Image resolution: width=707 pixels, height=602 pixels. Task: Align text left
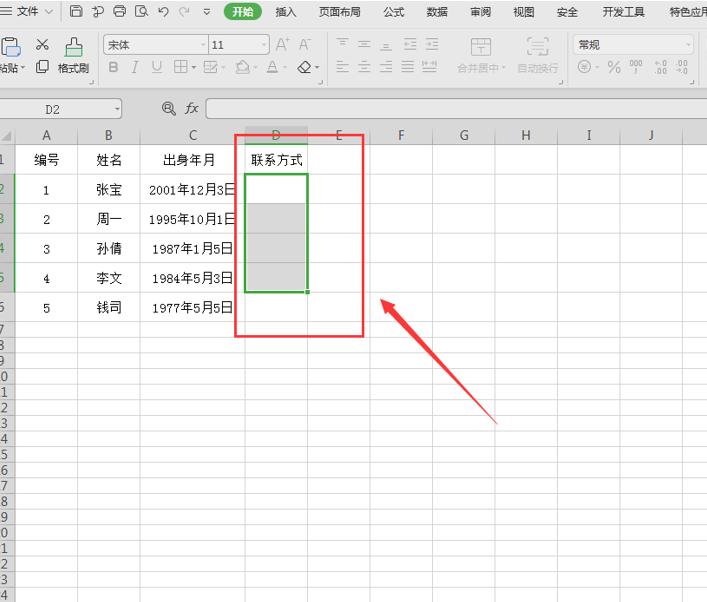point(342,67)
